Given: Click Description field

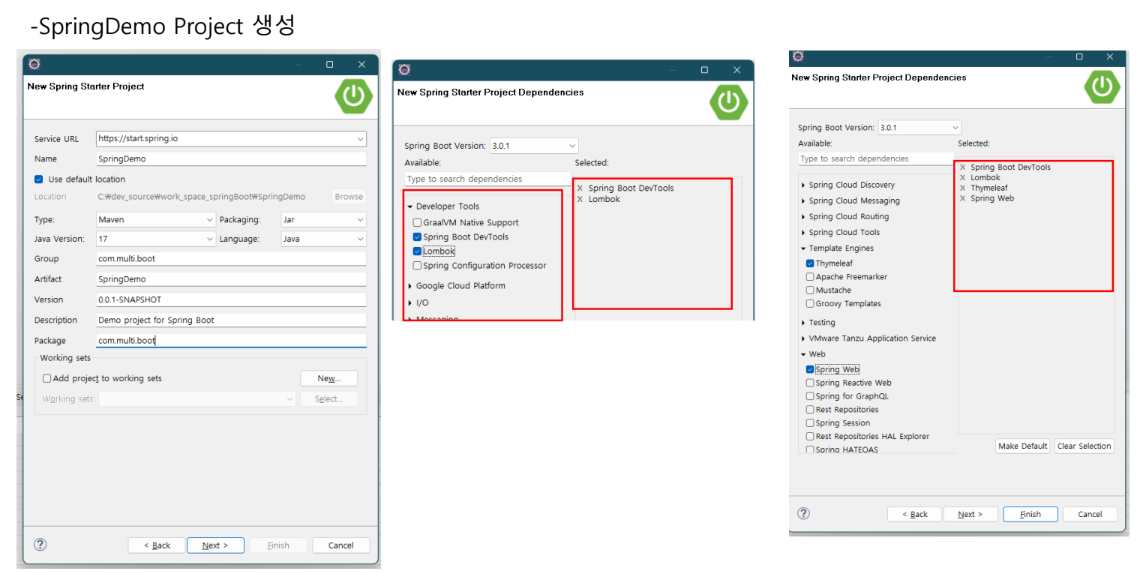Looking at the screenshot, I should 232,320.
